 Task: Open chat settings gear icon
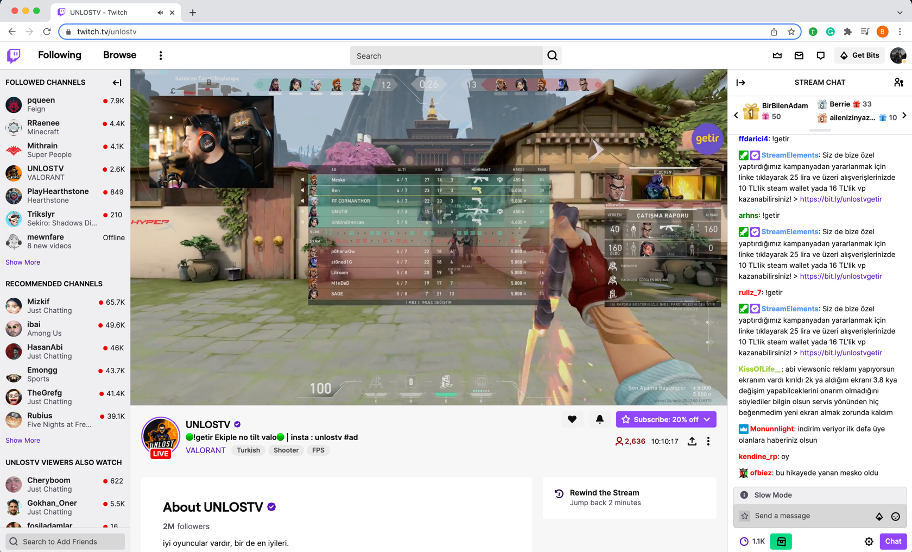[x=868, y=542]
